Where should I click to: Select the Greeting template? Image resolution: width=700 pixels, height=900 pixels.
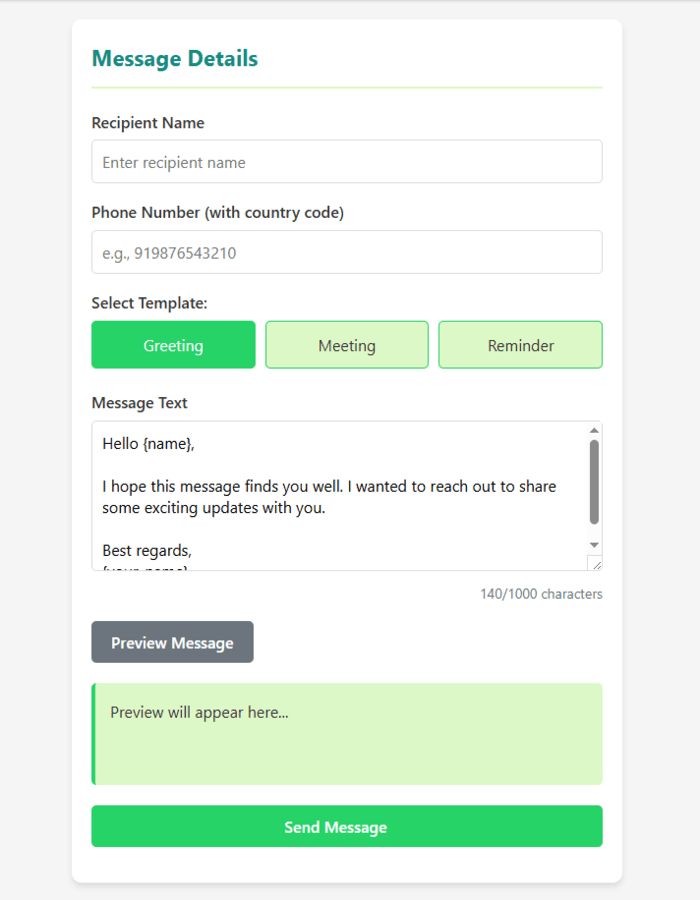pos(173,345)
